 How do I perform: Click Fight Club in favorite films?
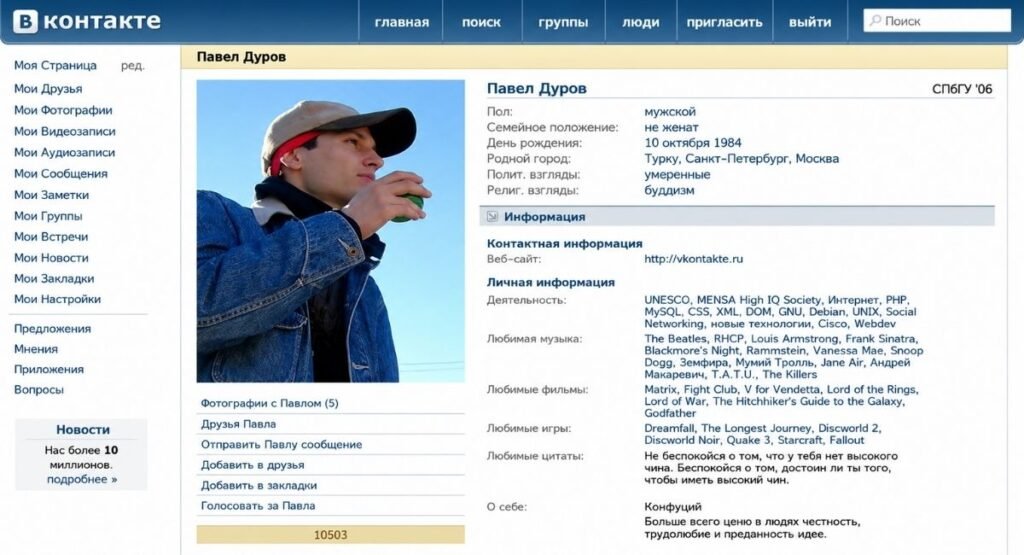point(710,390)
